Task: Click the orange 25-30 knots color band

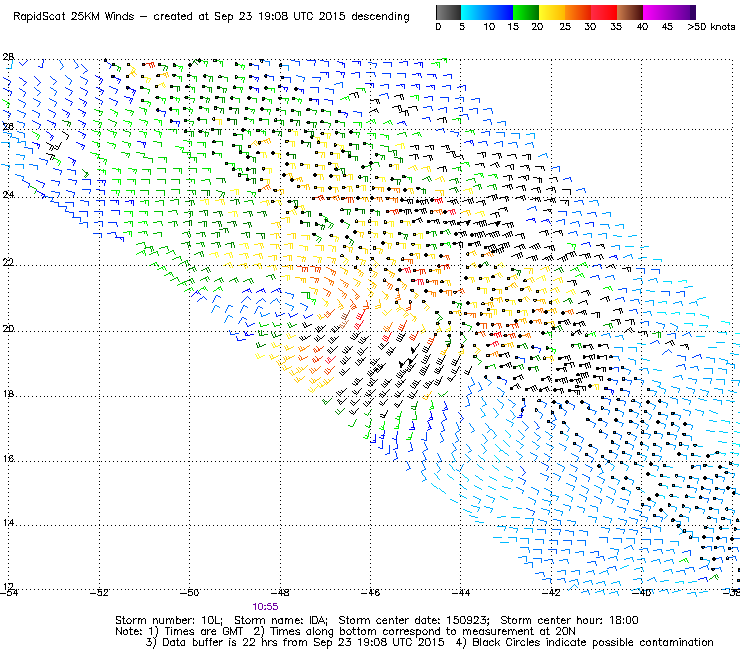Action: coord(578,12)
